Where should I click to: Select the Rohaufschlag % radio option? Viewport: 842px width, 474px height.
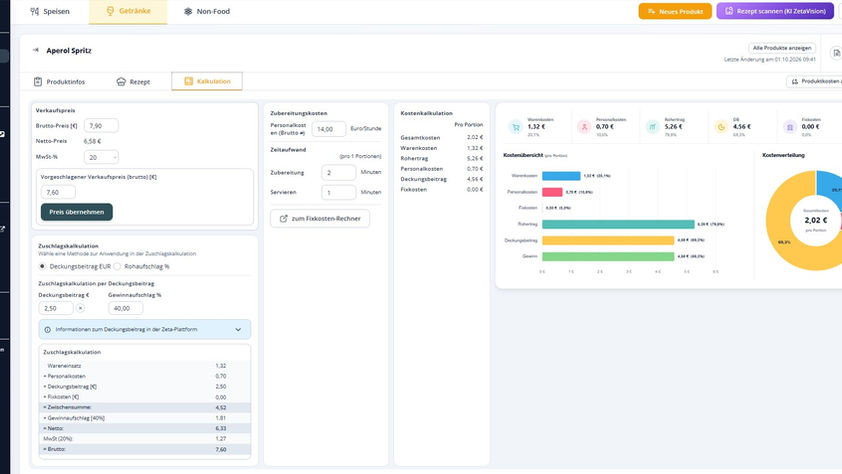click(x=117, y=266)
